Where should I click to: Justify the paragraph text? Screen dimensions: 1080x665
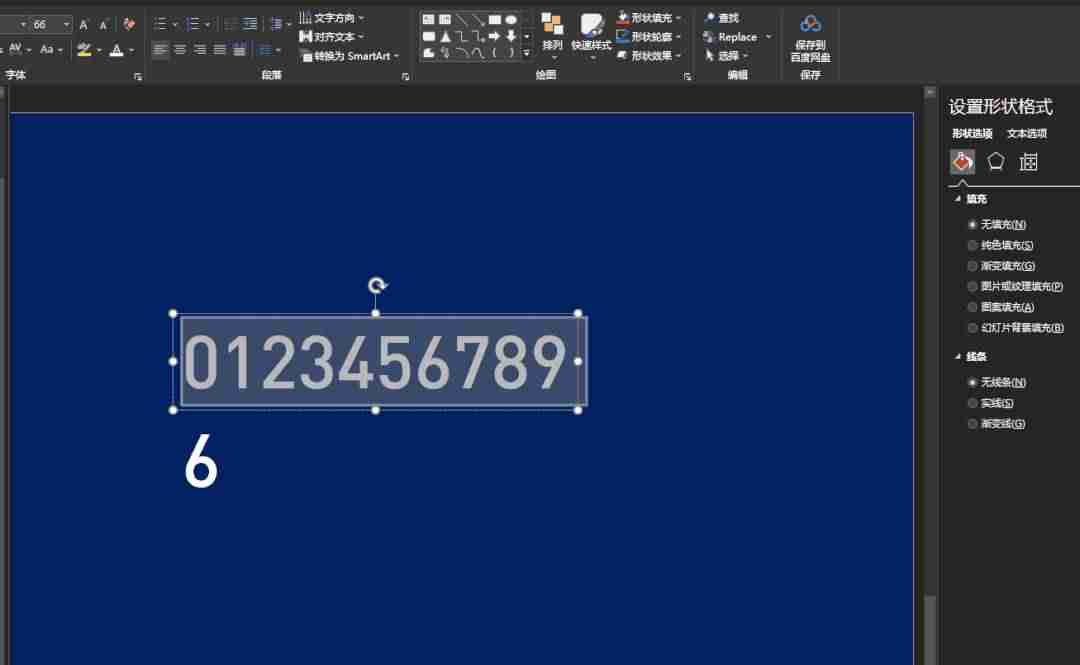coord(220,50)
